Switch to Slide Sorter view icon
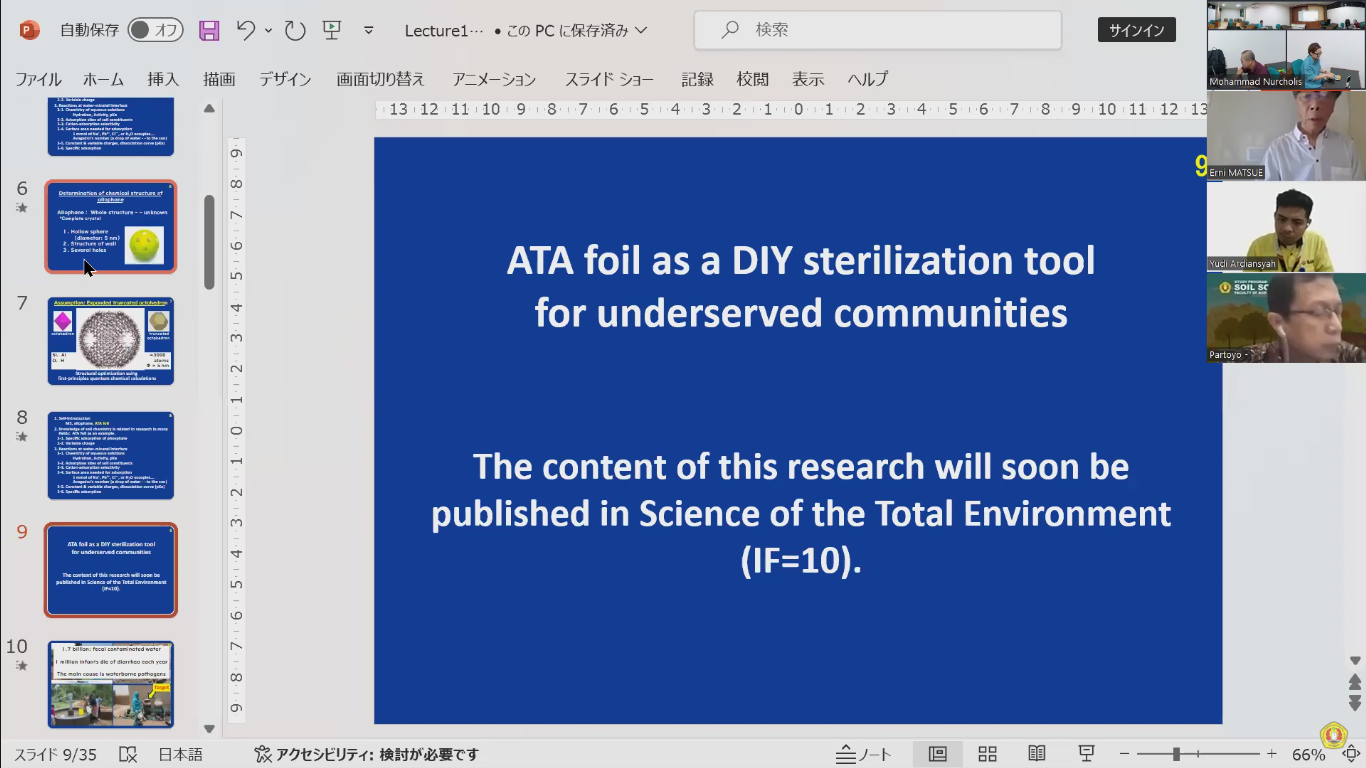1366x768 pixels. click(x=987, y=754)
